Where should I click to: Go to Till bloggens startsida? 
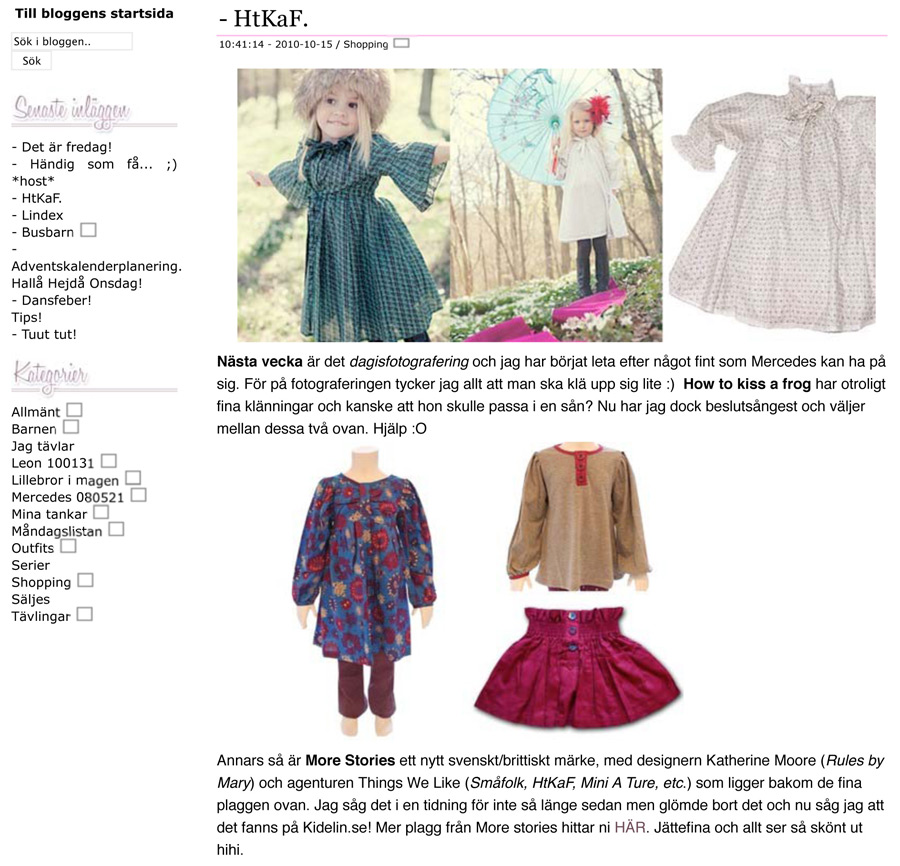pyautogui.click(x=94, y=14)
